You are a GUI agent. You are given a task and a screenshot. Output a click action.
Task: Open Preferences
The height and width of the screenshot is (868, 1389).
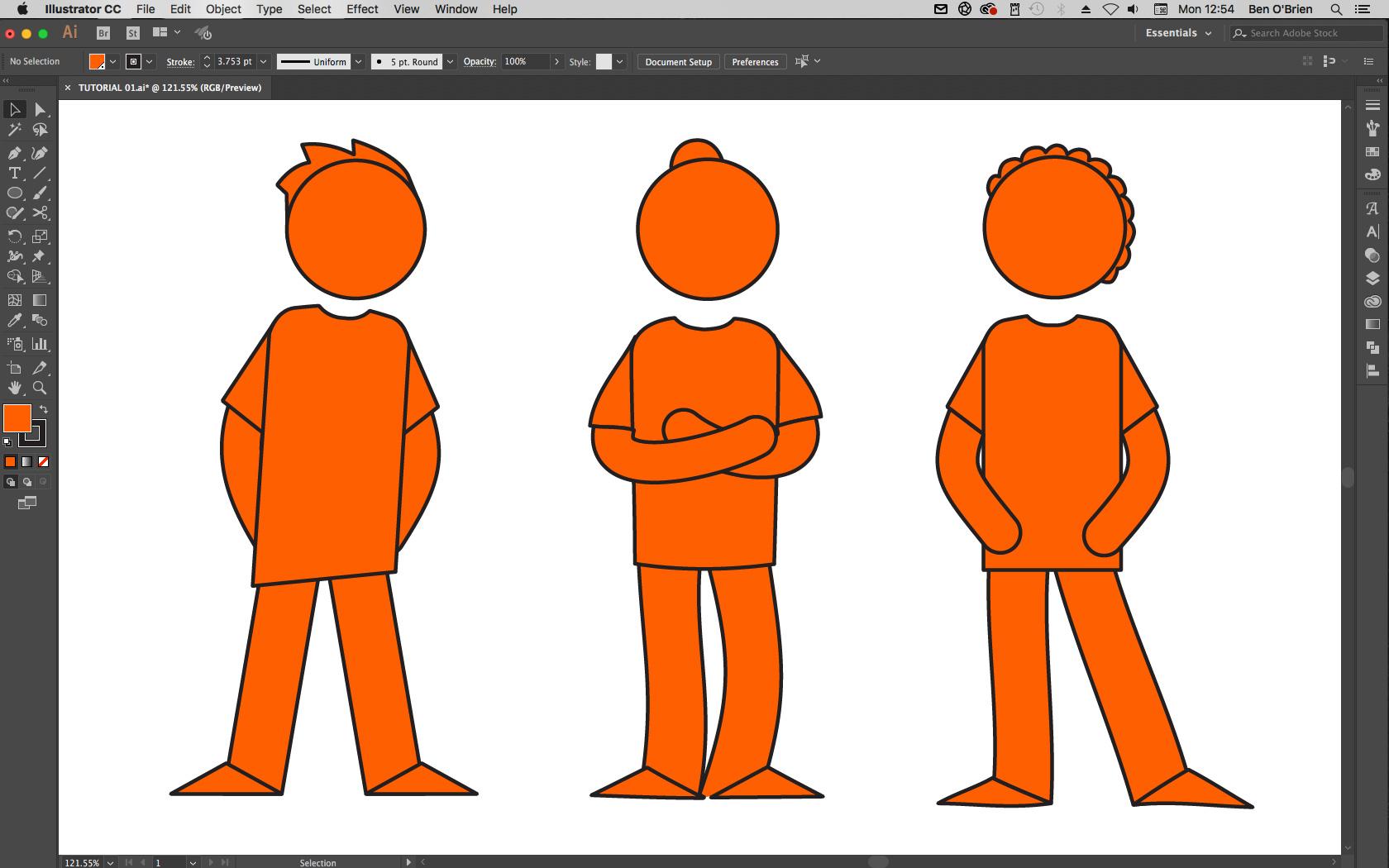[754, 61]
